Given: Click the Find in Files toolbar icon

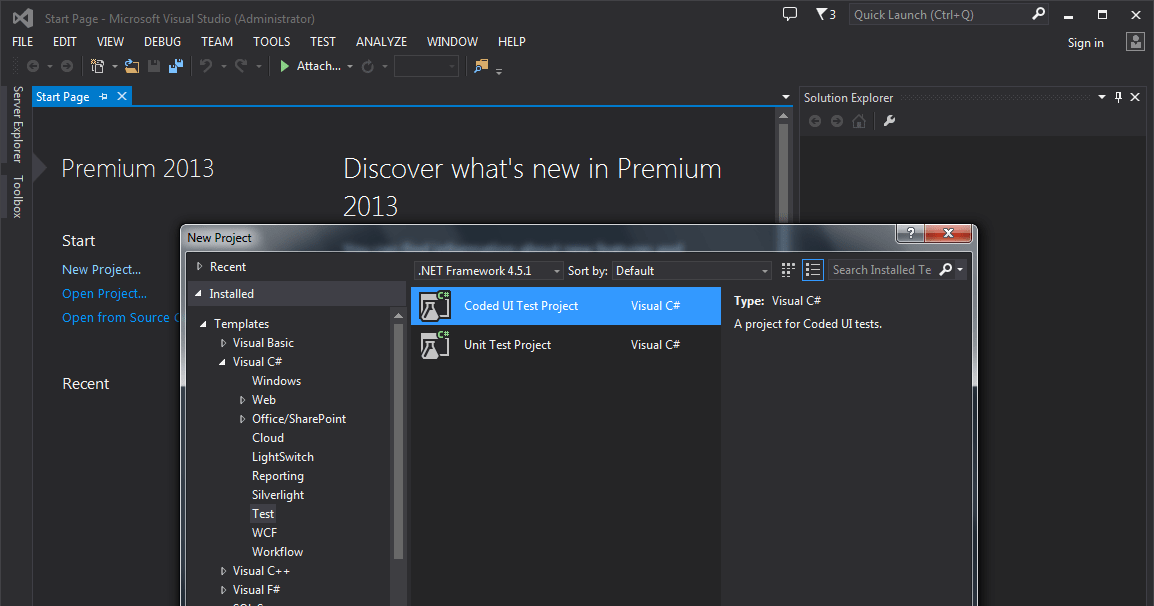Looking at the screenshot, I should pos(481,66).
